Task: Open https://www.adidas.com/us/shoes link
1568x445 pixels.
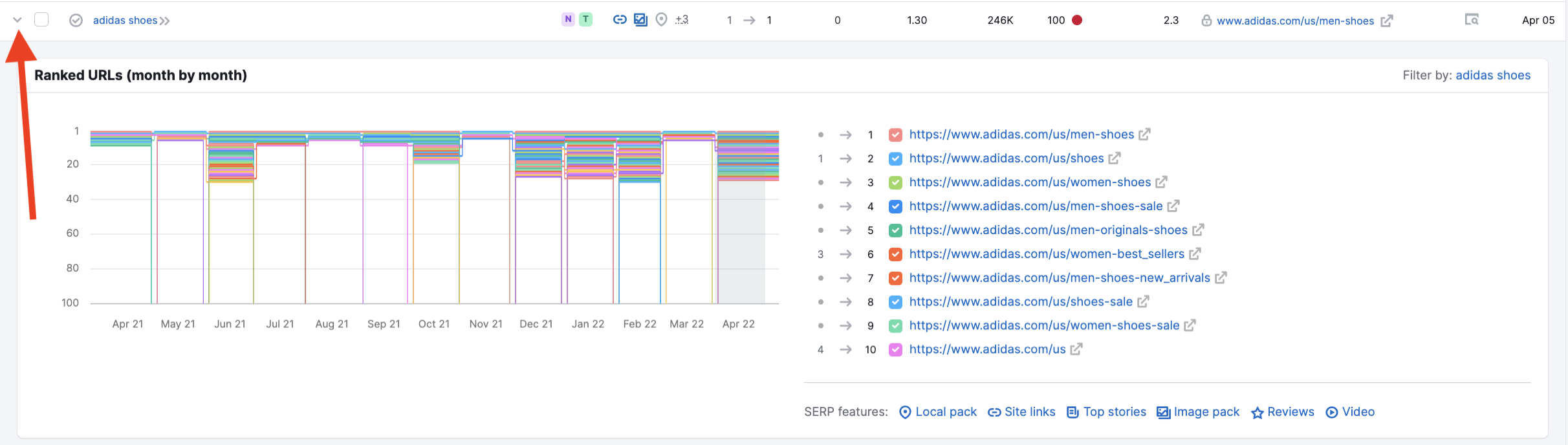Action: pos(1006,158)
